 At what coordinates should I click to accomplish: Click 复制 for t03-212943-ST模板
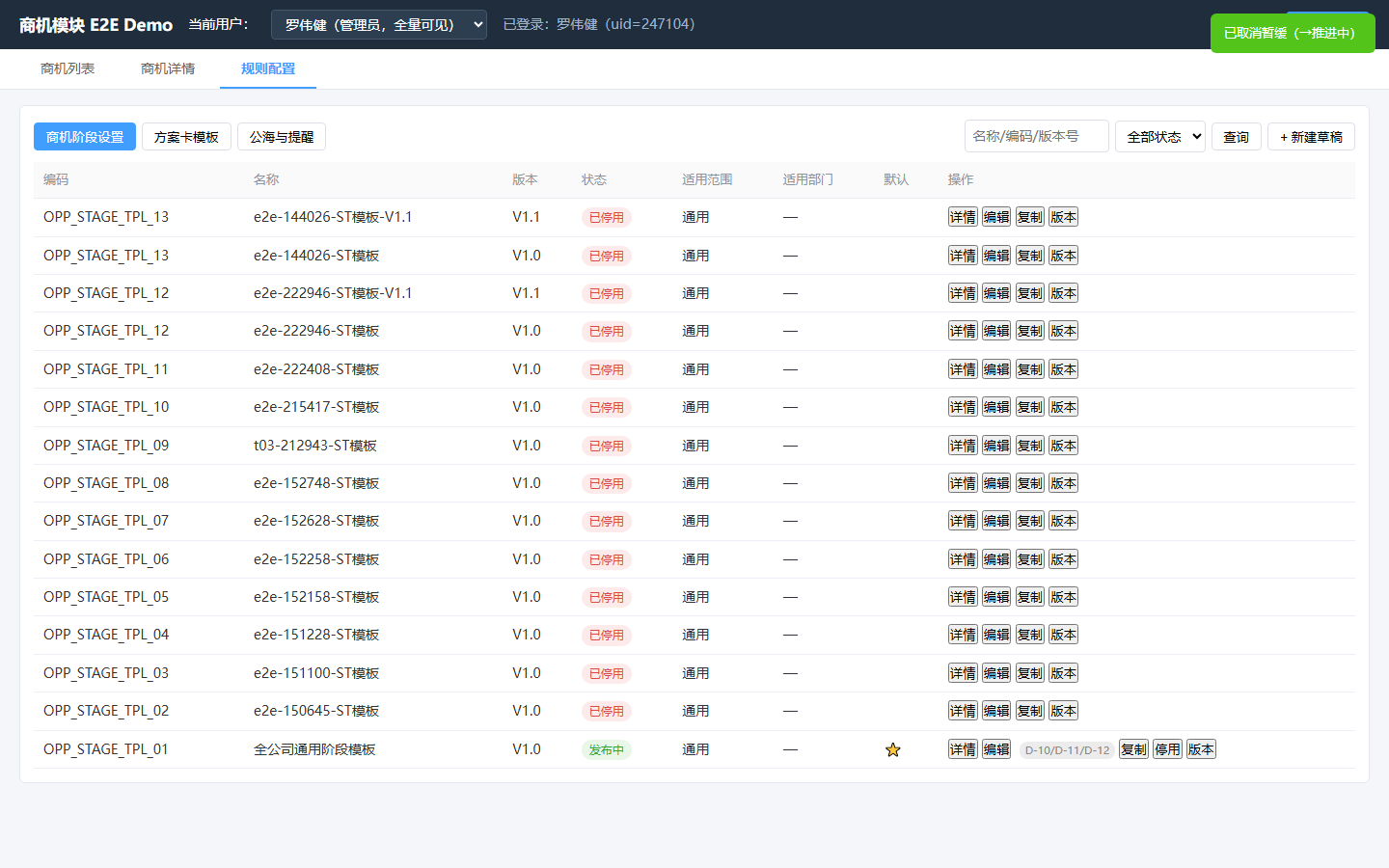click(x=1030, y=446)
